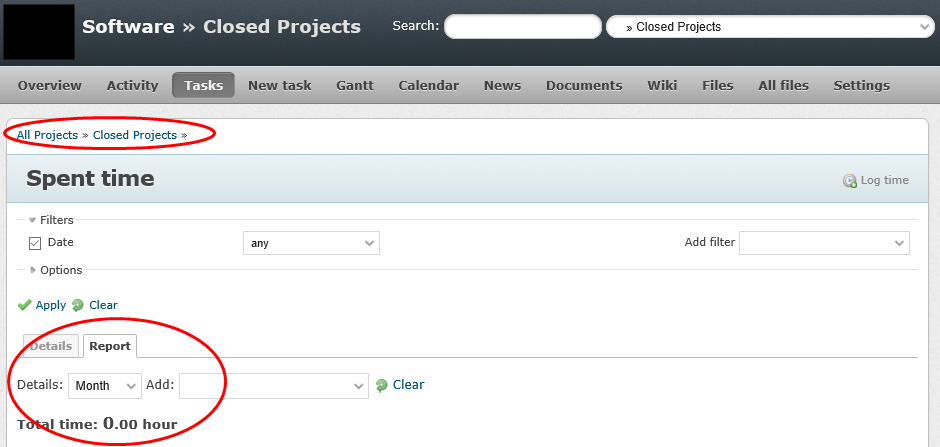
Task: Toggle the Date filter checkbox
Action: (x=35, y=243)
